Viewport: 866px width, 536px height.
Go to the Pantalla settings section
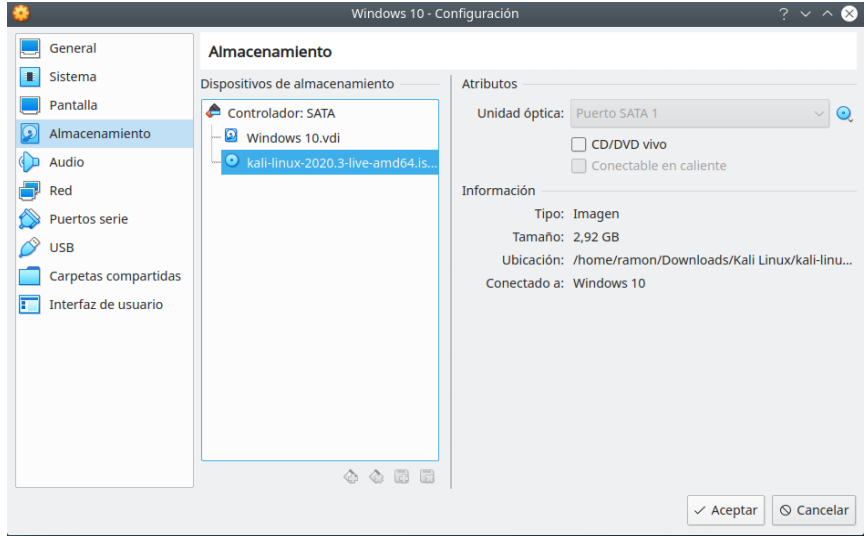pos(73,105)
